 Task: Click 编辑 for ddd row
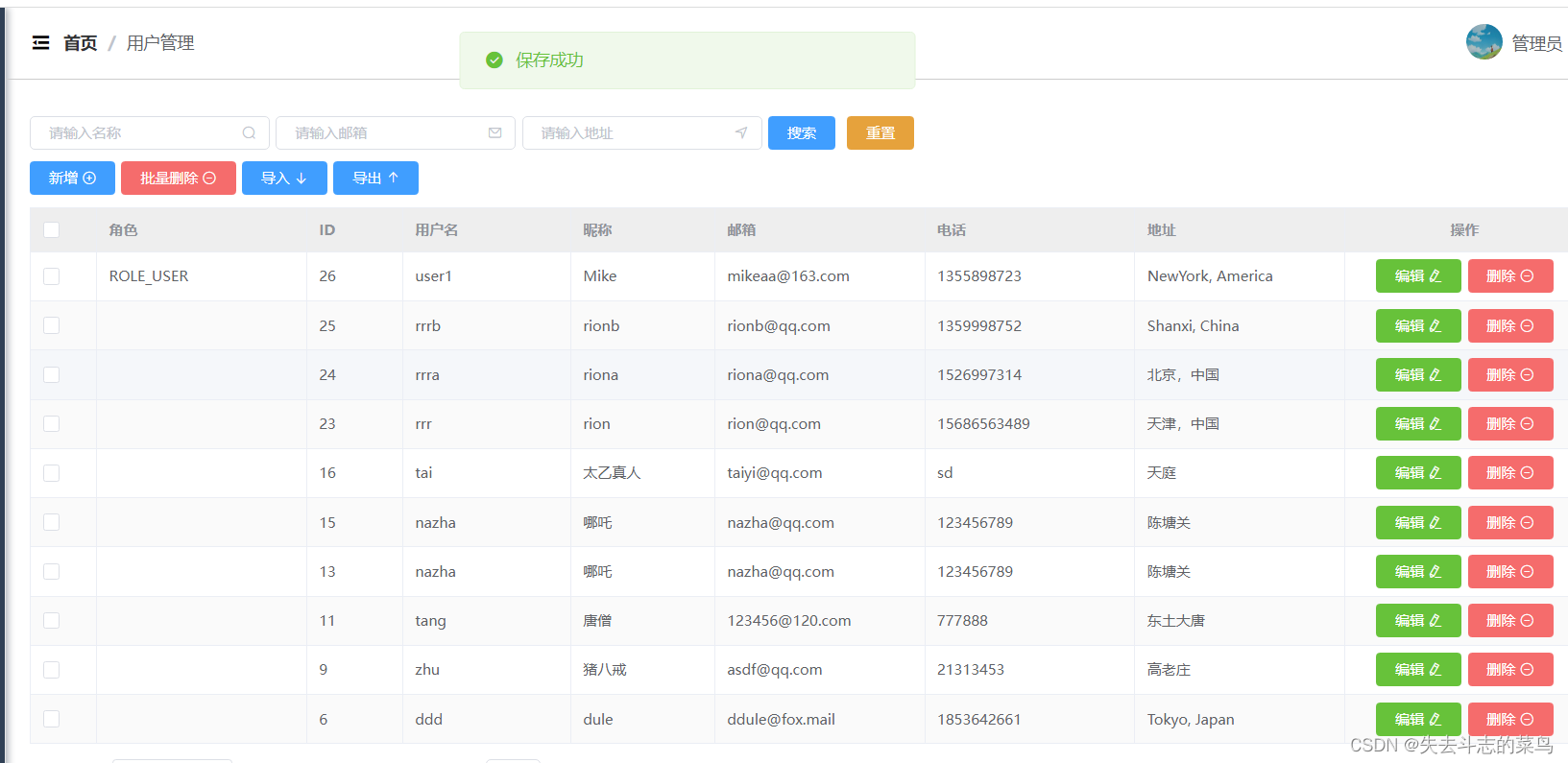coord(1418,720)
